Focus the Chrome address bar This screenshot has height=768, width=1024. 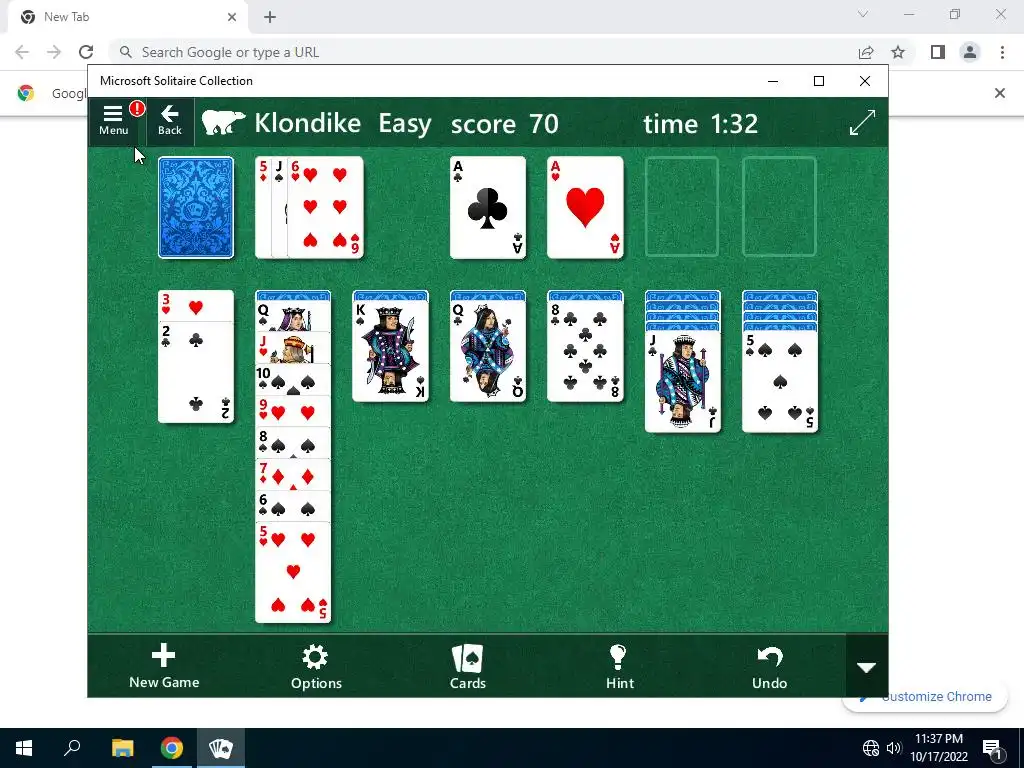[483, 52]
